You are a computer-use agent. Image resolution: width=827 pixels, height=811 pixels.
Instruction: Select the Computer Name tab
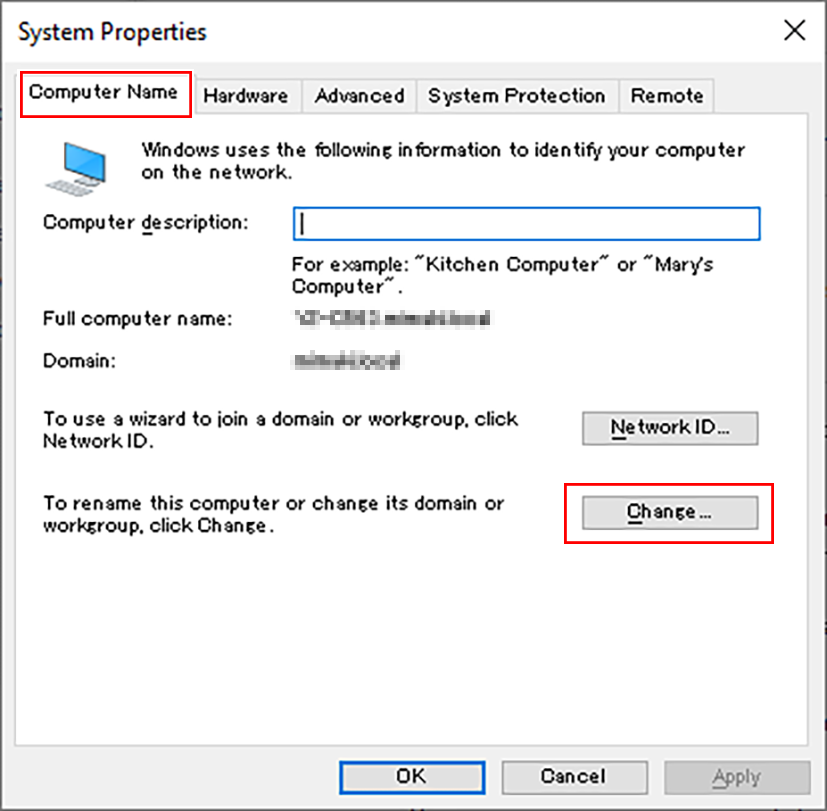click(104, 93)
